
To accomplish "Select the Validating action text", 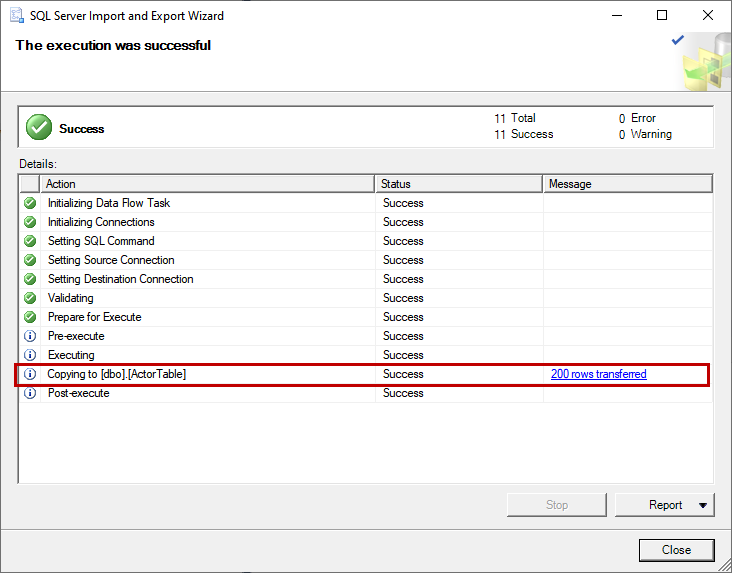I will pyautogui.click(x=70, y=298).
